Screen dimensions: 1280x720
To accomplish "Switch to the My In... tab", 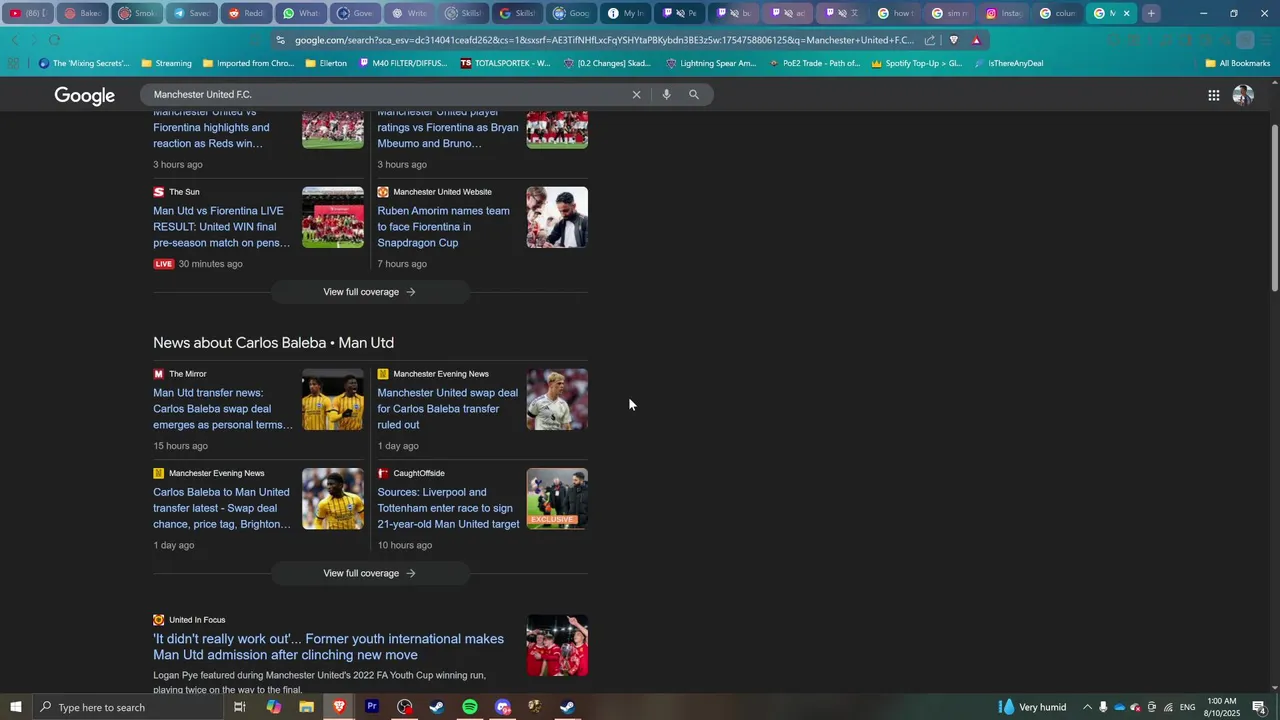I will [x=625, y=13].
